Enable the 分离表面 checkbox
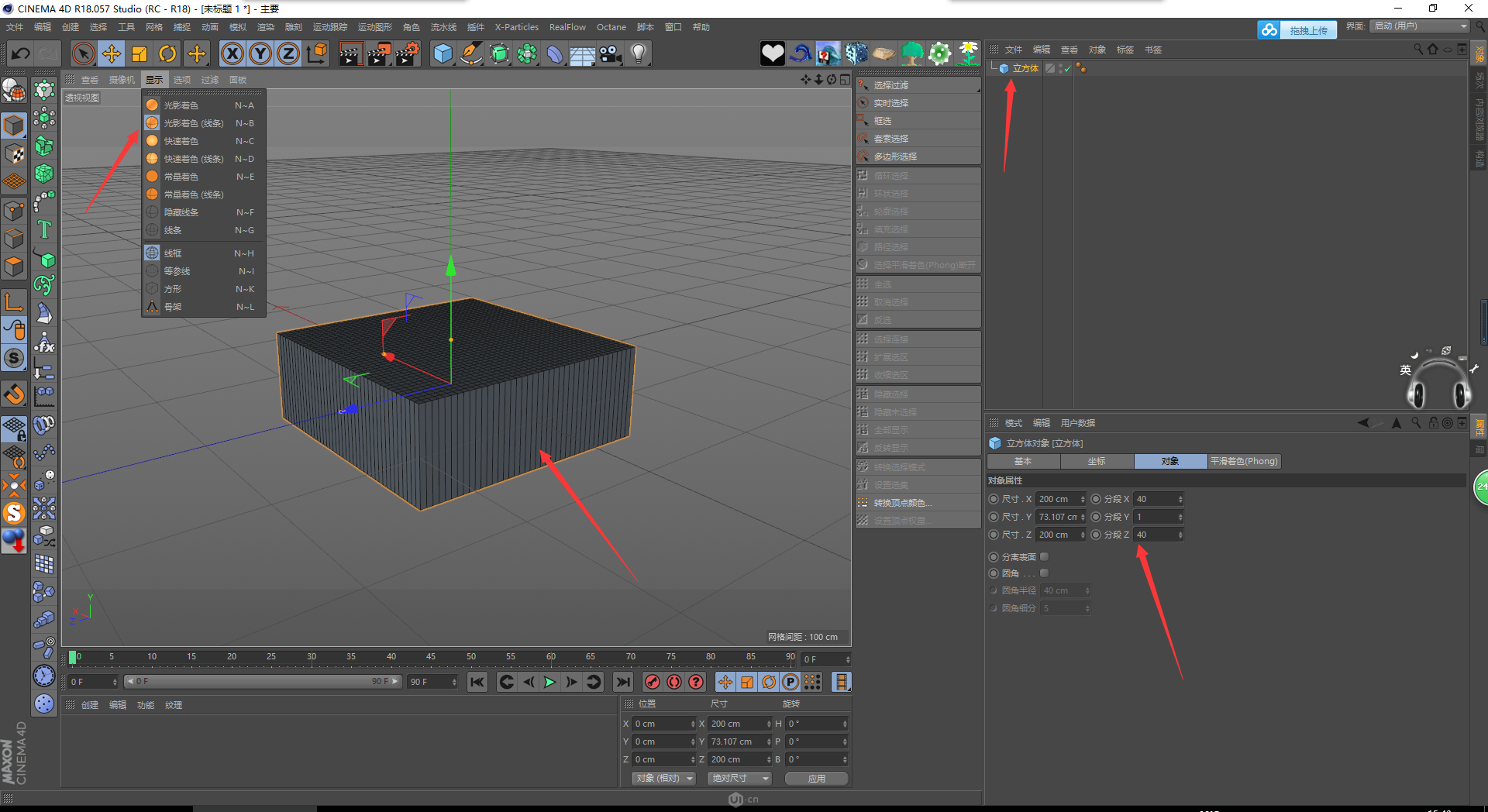Viewport: 1488px width, 812px height. click(1044, 557)
